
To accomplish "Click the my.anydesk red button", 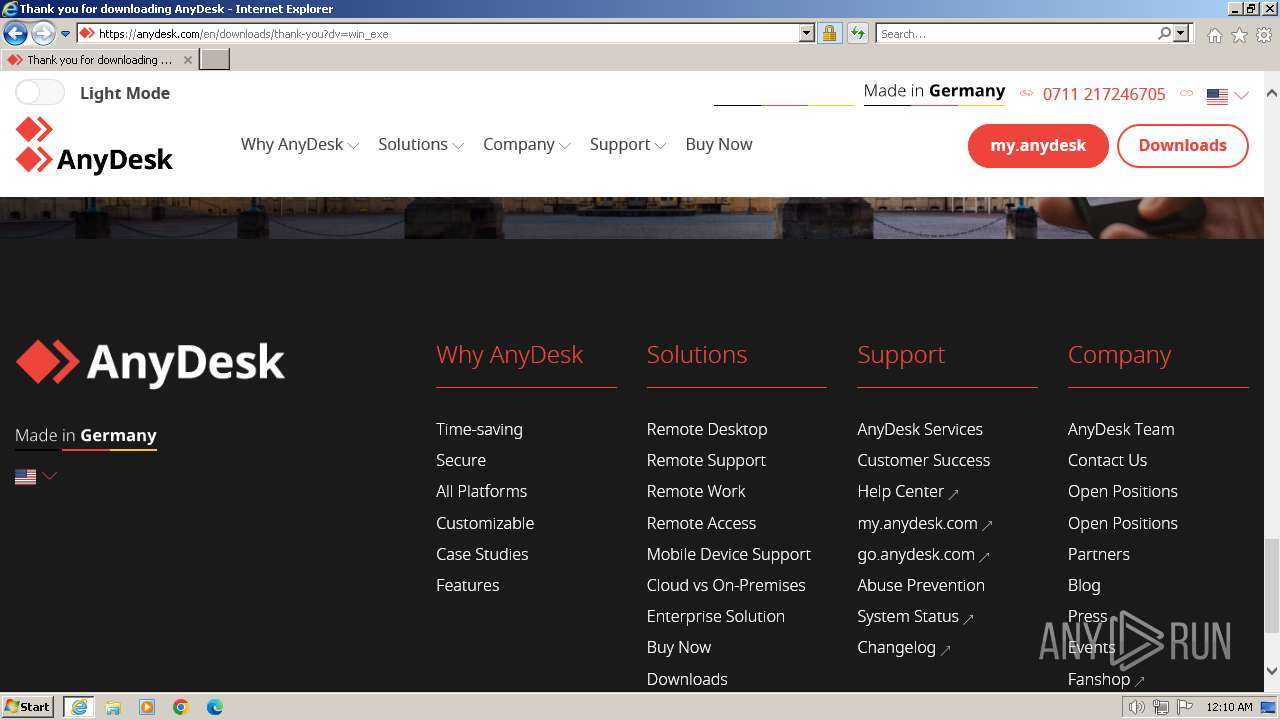I will (x=1038, y=146).
